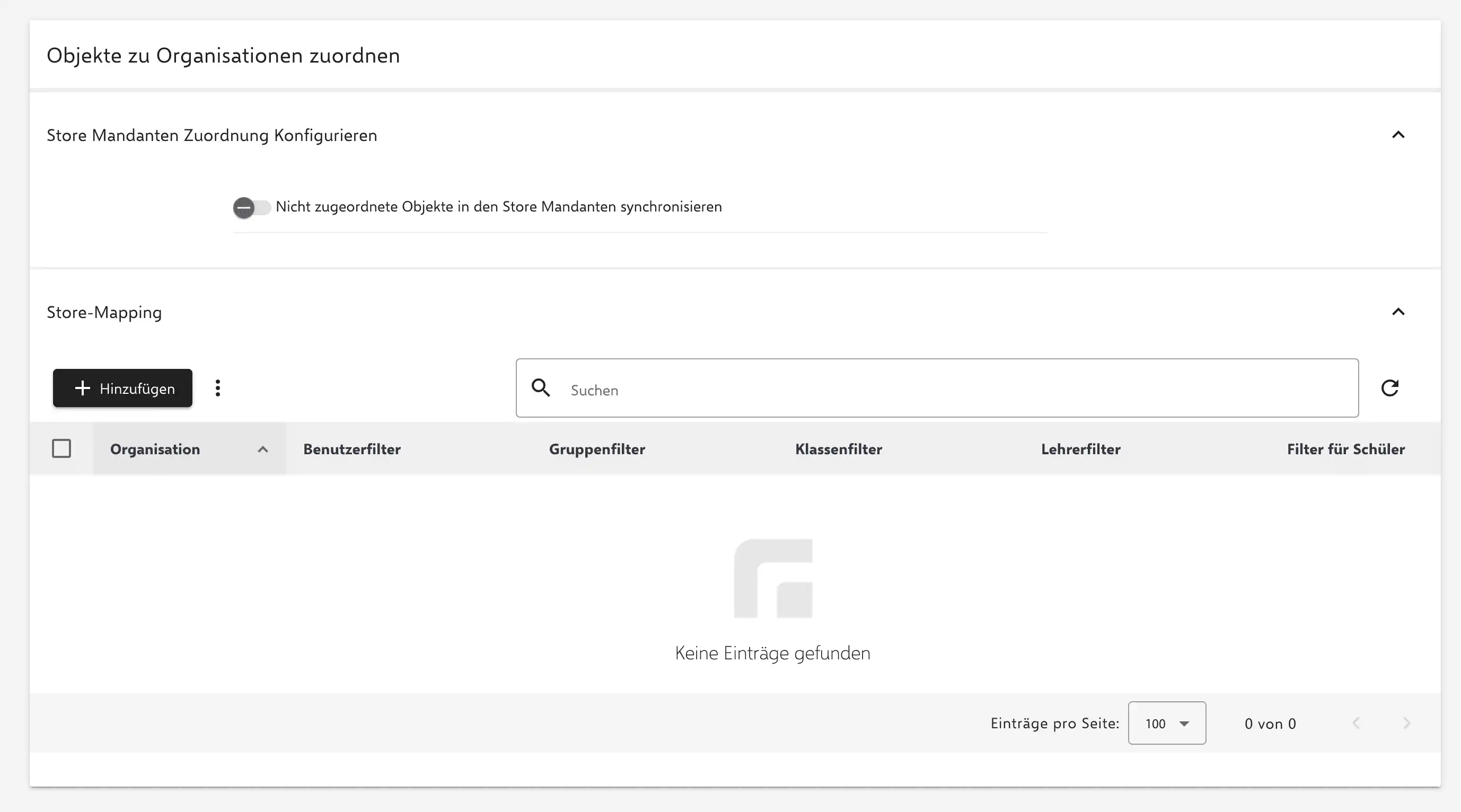Click the Gruppenfilter column header
This screenshot has height=812, width=1461.
597,449
